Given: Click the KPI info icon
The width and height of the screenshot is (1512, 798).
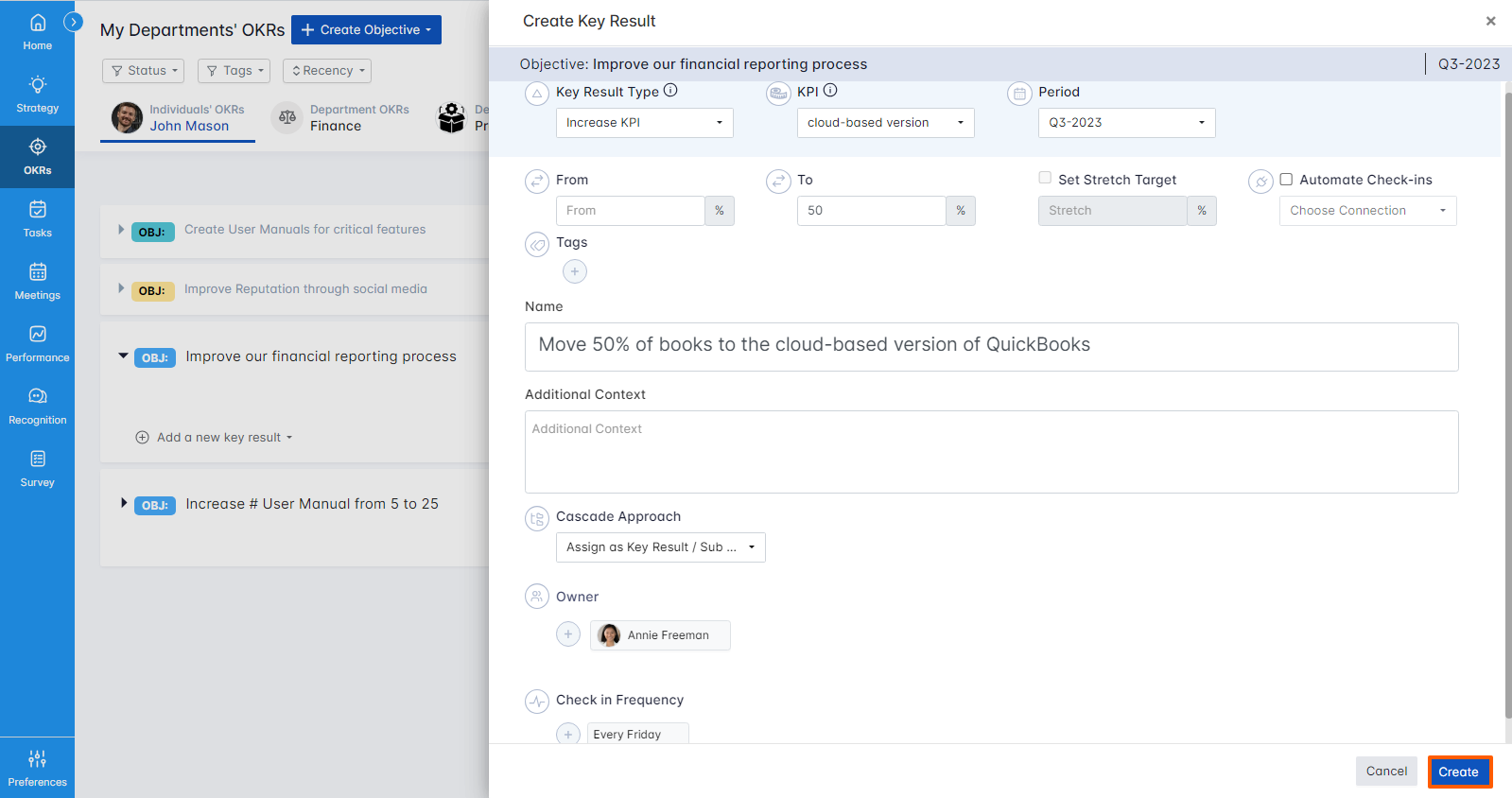Looking at the screenshot, I should tap(830, 91).
